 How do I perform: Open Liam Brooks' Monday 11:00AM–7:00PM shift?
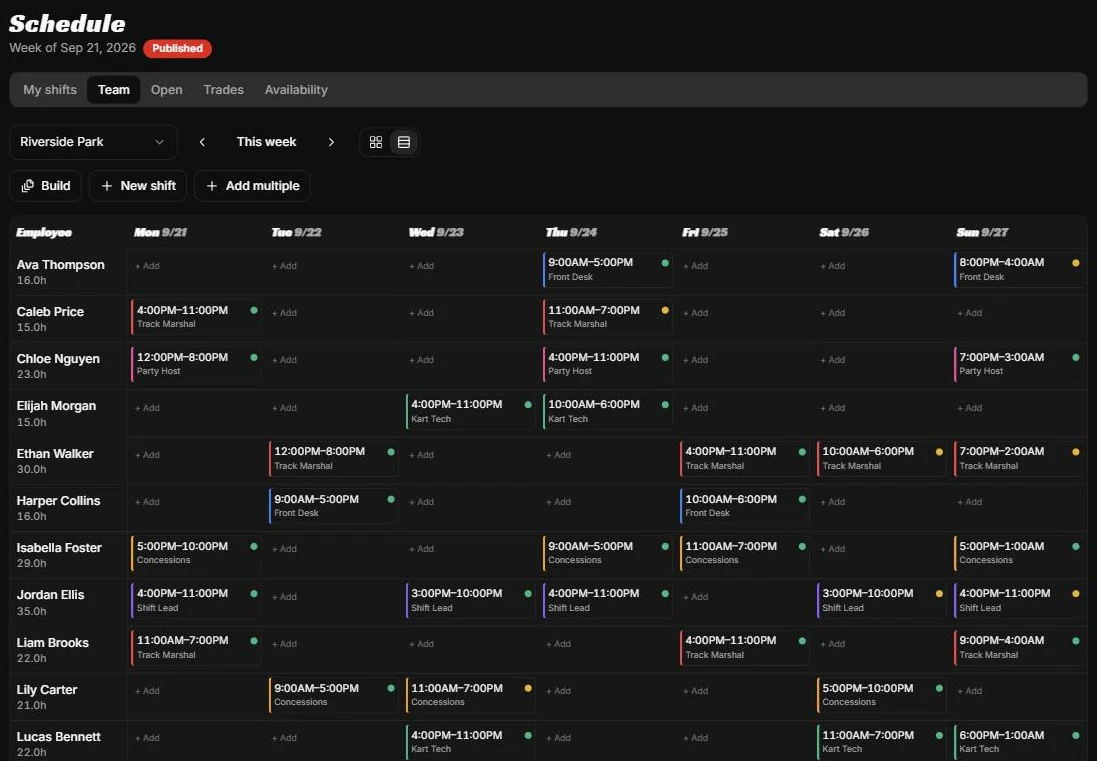196,647
